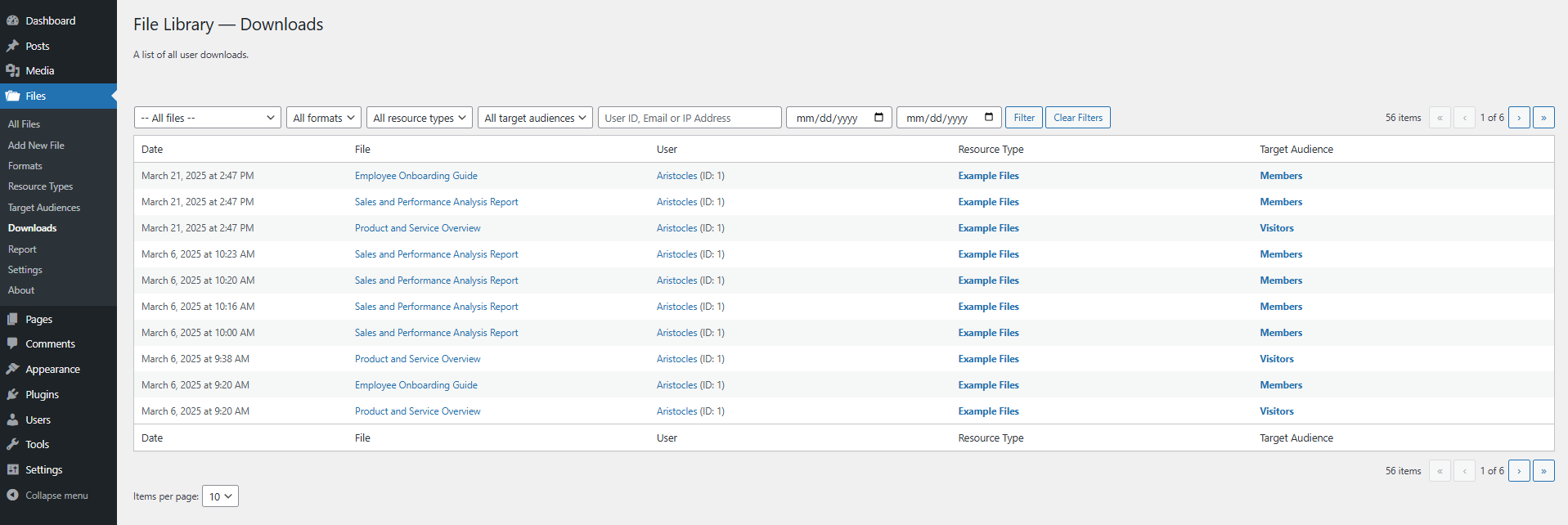
Task: Open the Report submenu item
Action: tap(22, 249)
